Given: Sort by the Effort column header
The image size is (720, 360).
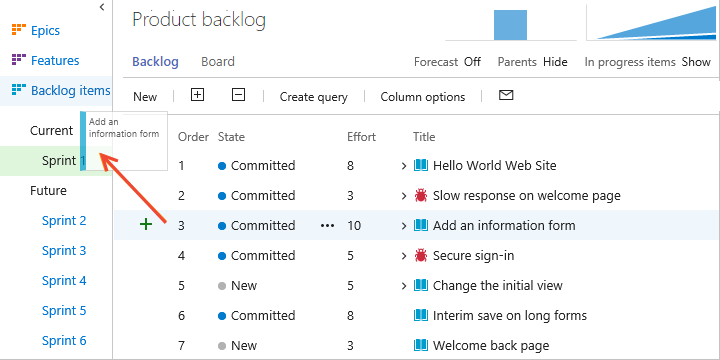Looking at the screenshot, I should pos(361,137).
